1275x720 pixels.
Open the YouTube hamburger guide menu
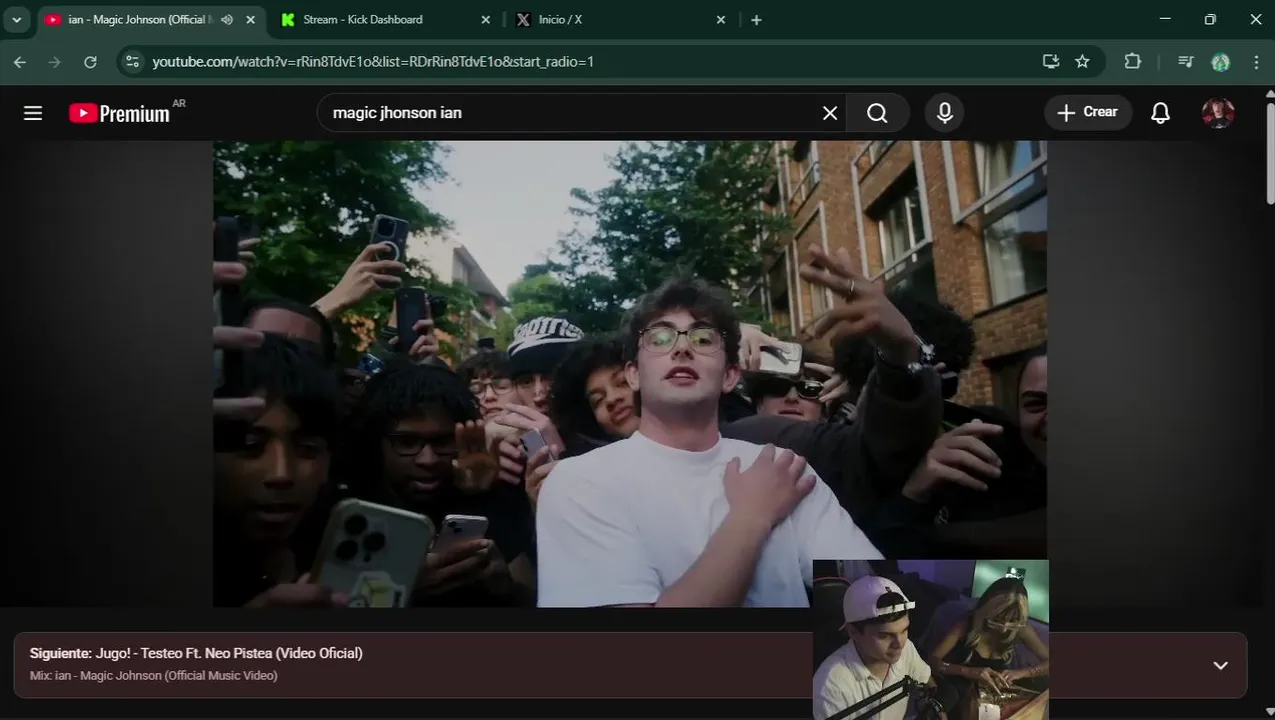[x=33, y=113]
